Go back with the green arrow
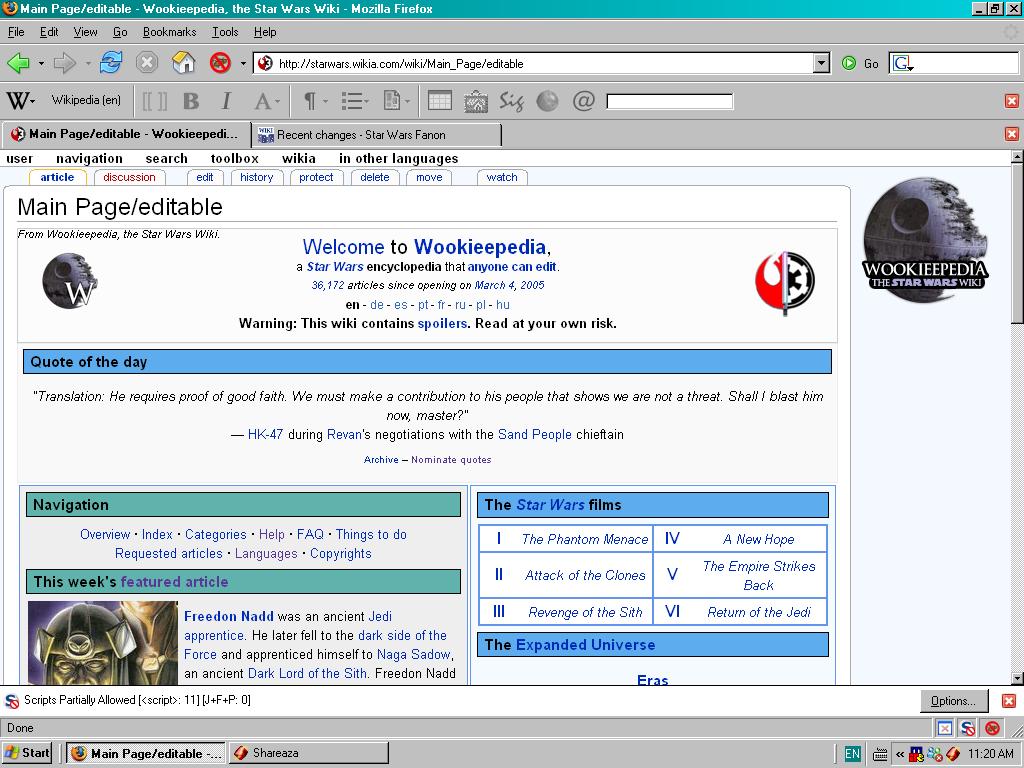Screen dimensions: 1024x768 coord(18,63)
